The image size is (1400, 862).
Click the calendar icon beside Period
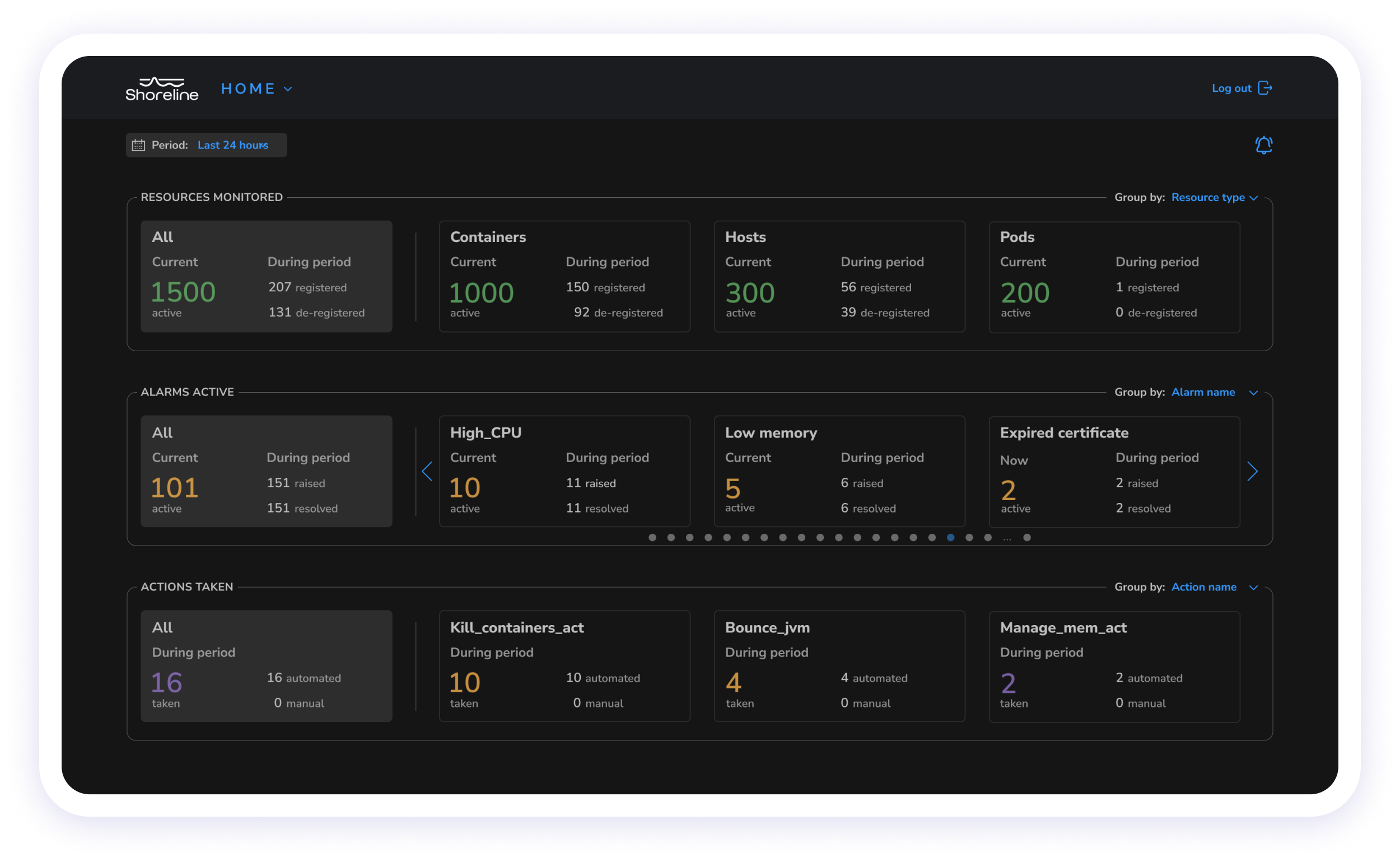point(138,145)
